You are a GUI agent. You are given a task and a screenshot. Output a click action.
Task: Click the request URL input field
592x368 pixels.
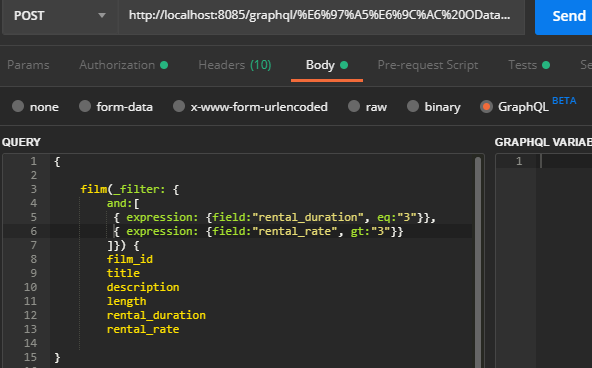click(x=321, y=16)
